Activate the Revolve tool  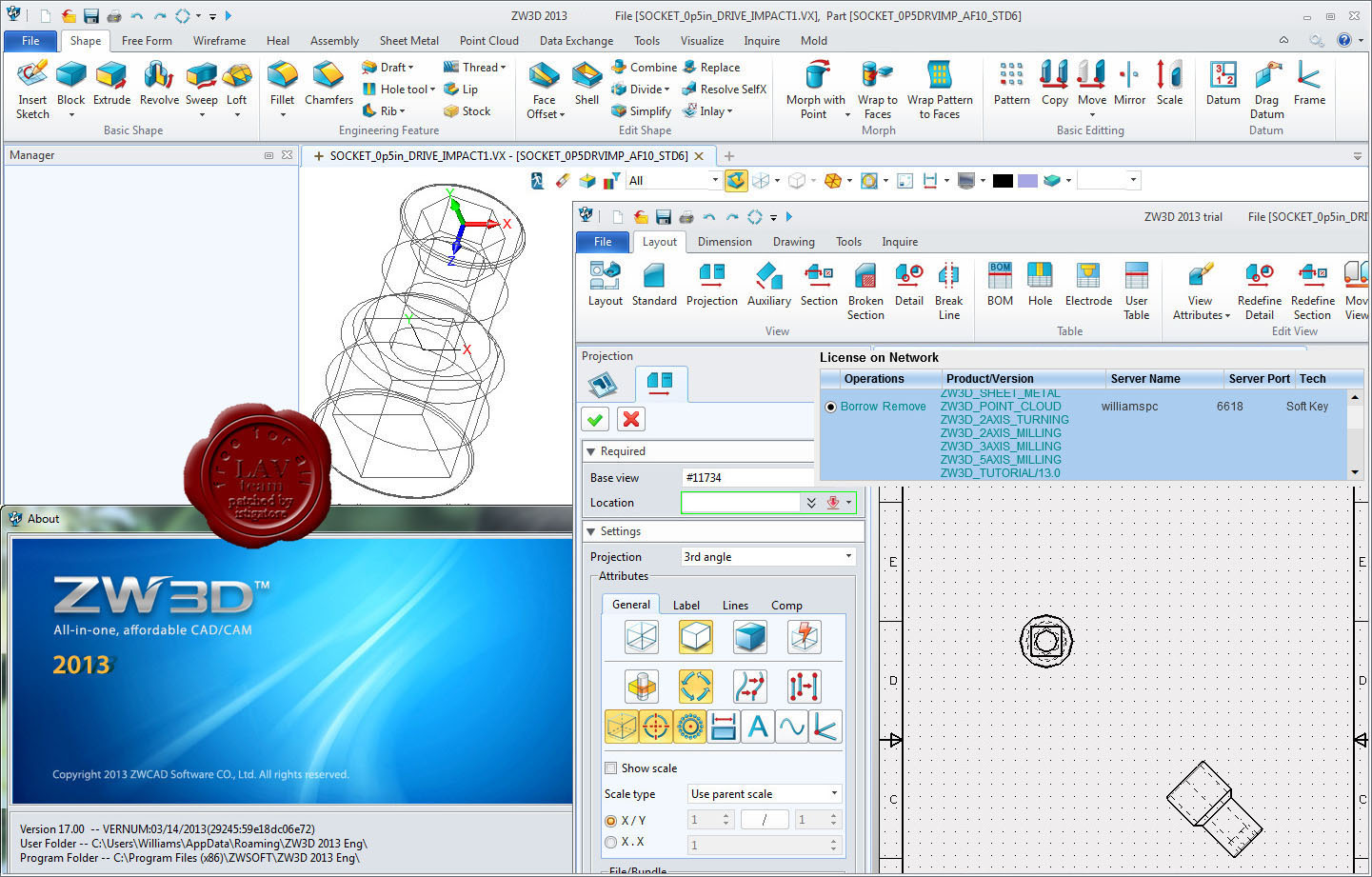[x=159, y=82]
